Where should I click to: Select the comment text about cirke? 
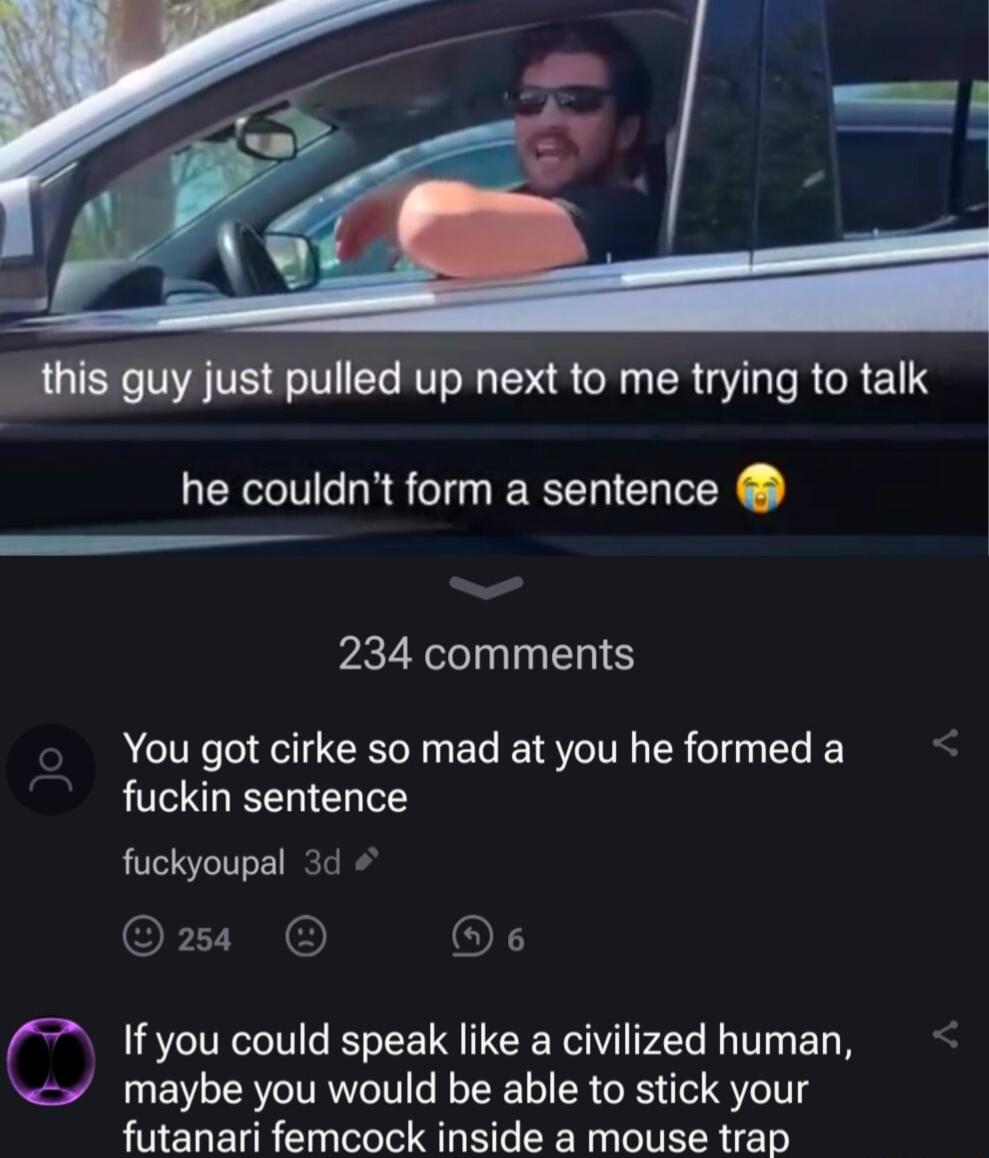(x=483, y=772)
